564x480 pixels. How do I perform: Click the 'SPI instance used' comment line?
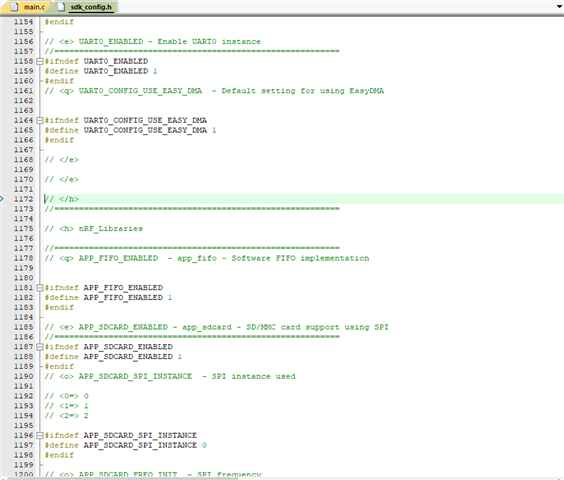click(x=170, y=376)
